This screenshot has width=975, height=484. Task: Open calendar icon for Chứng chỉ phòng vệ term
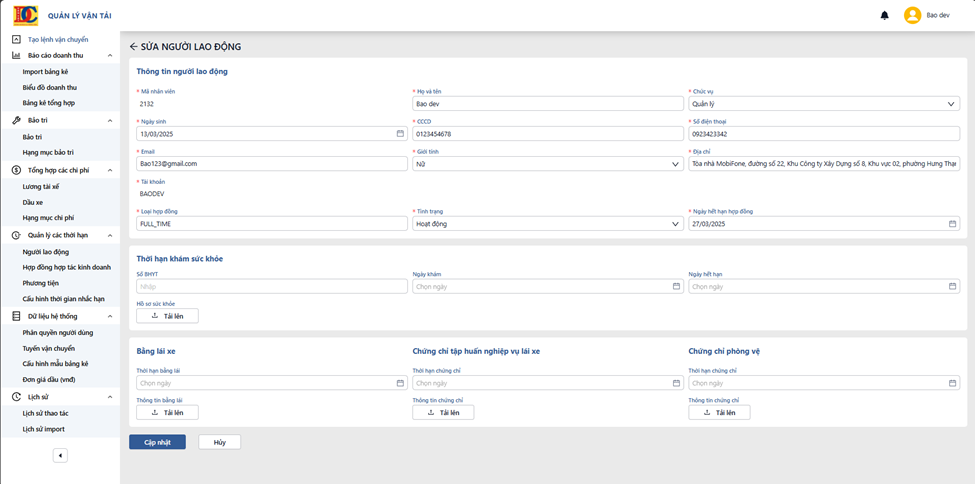[x=952, y=383]
